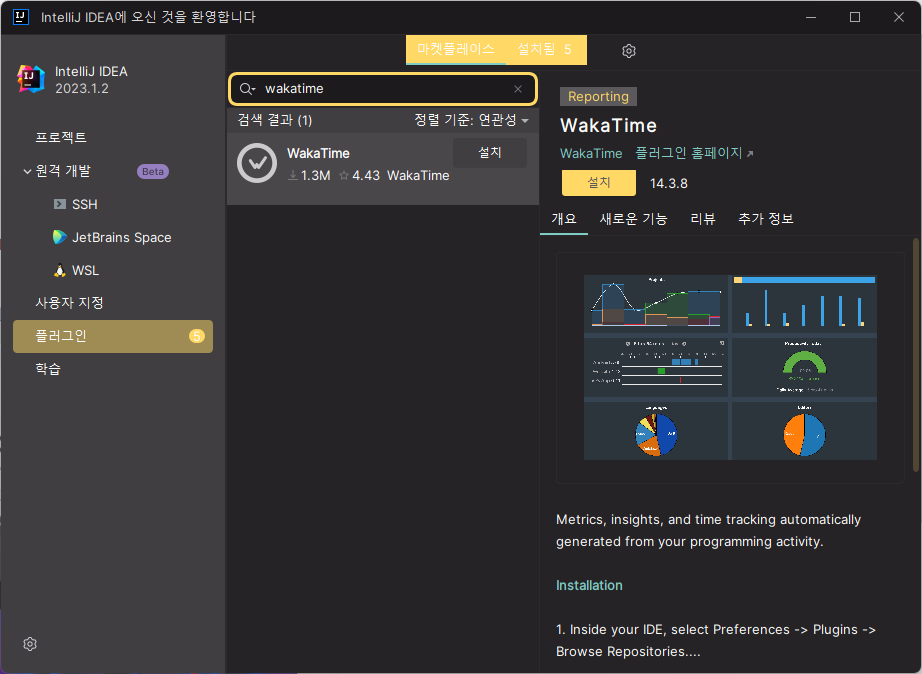Click the plugin description scrollbar
This screenshot has width=922, height=674.
click(x=916, y=355)
